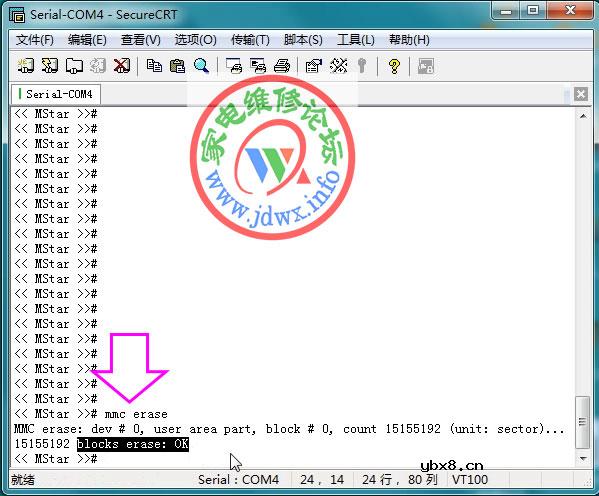
Task: Click the Connect toolbar icon
Action: [x=26, y=66]
